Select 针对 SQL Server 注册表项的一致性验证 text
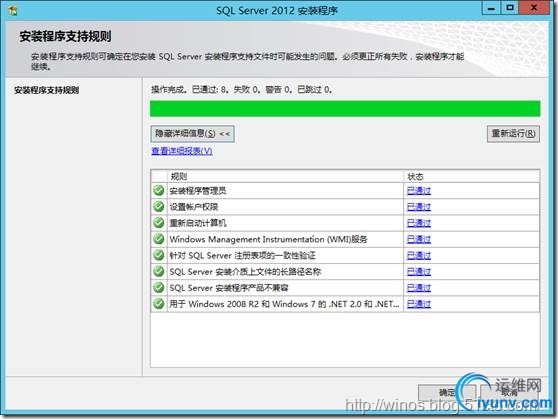The height and width of the screenshot is (419, 558). coord(242,256)
